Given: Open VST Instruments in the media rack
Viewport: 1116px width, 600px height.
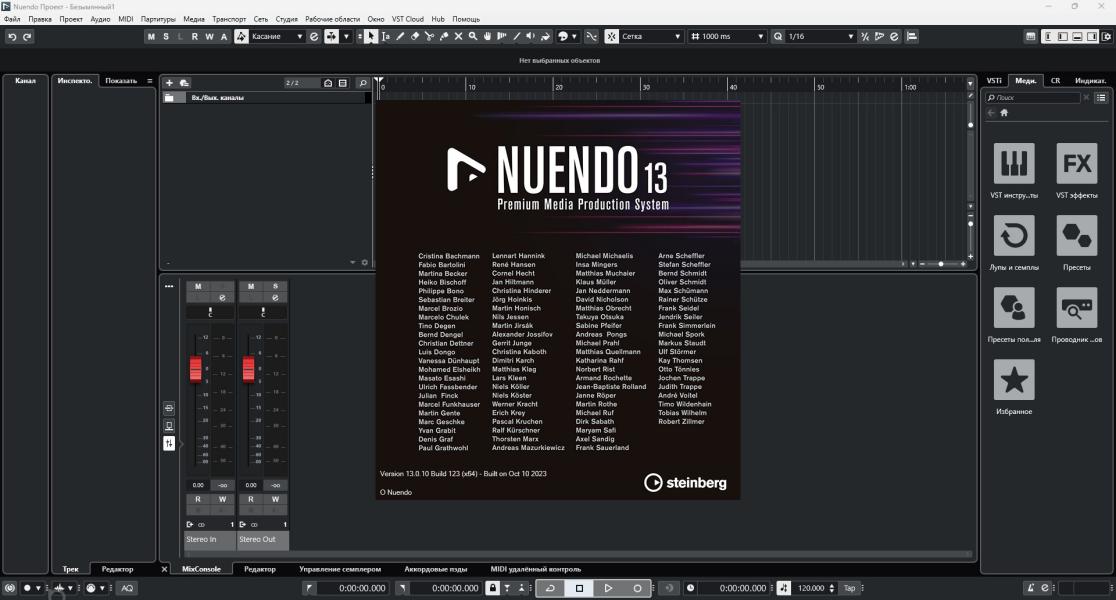Looking at the screenshot, I should pyautogui.click(x=1014, y=164).
